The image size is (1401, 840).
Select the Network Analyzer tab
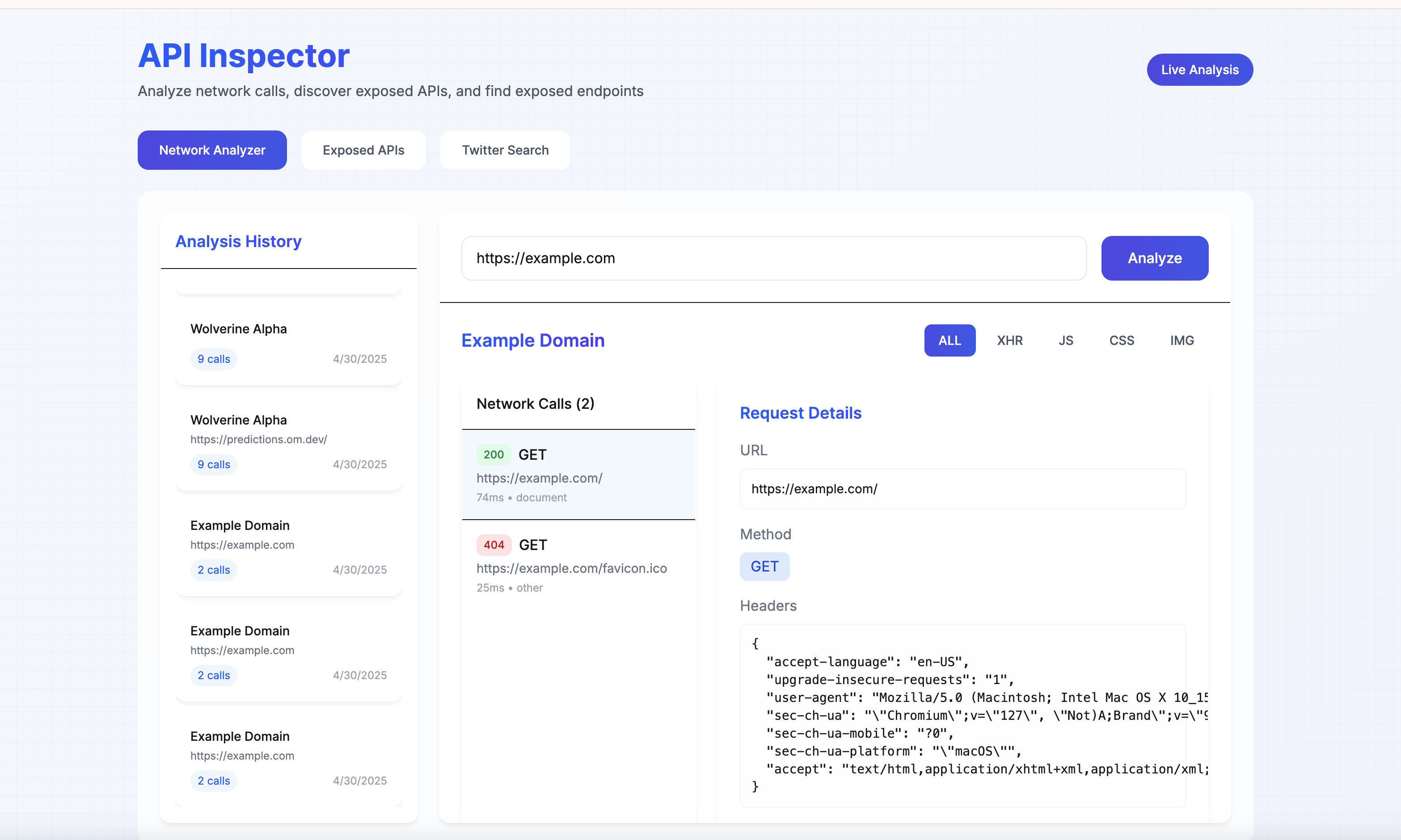pyautogui.click(x=212, y=150)
